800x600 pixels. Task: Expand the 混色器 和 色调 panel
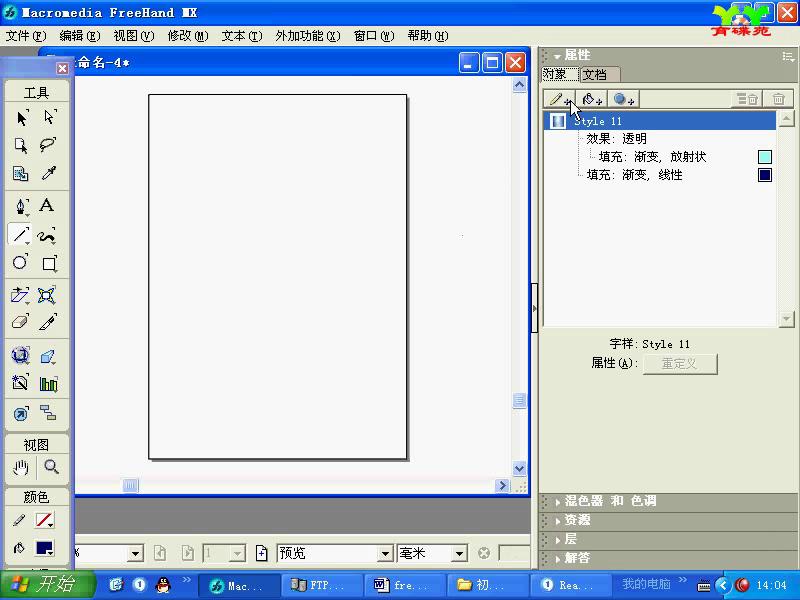coord(558,502)
